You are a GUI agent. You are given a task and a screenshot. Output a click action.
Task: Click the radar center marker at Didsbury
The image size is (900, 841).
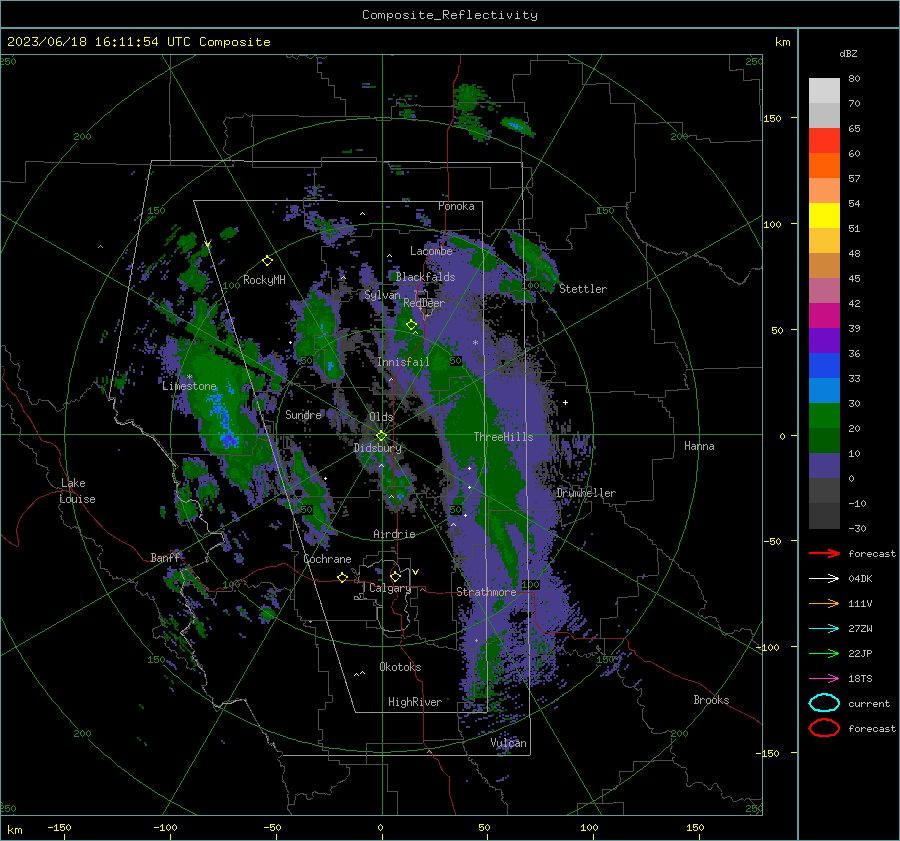pos(381,436)
